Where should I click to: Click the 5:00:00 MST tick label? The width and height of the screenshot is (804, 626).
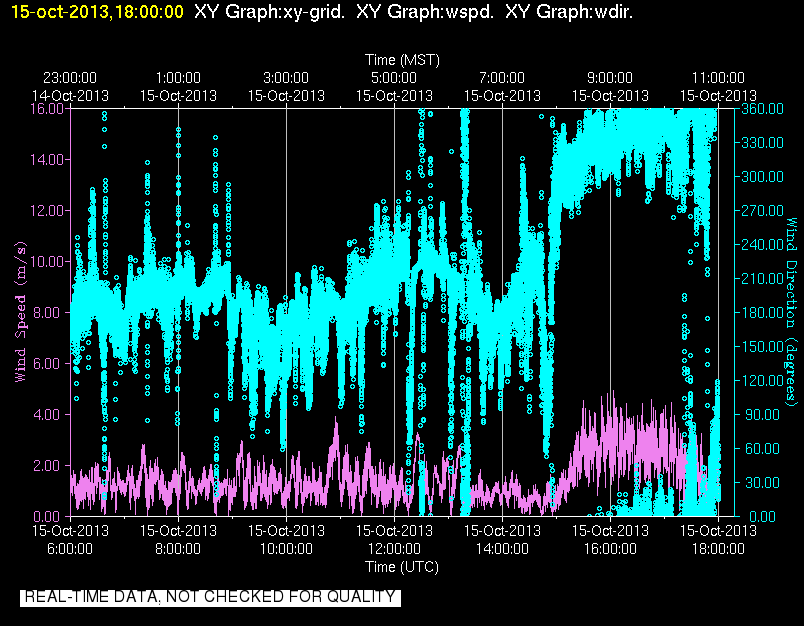(x=394, y=78)
